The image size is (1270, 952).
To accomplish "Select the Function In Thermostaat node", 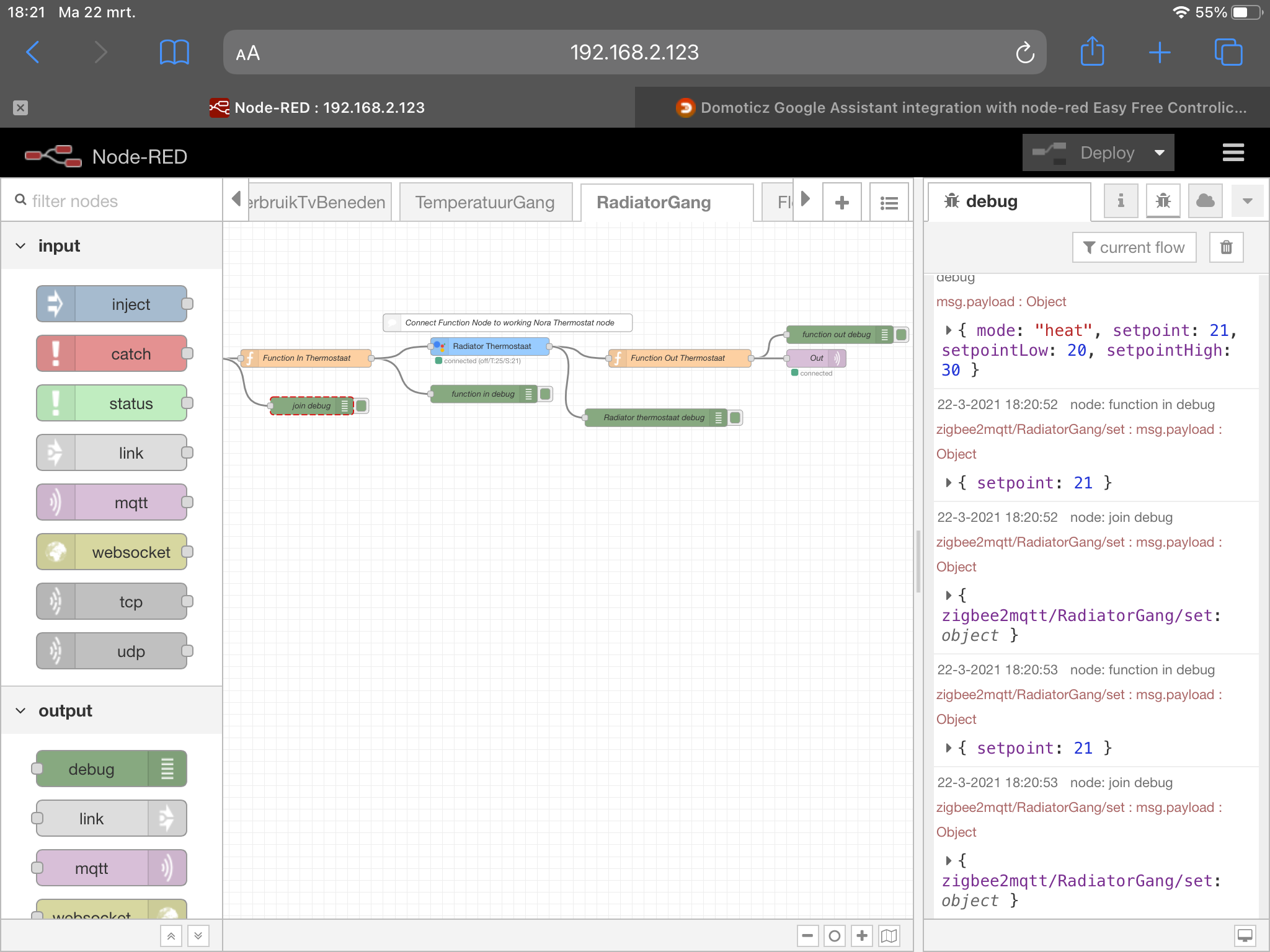I will 306,358.
